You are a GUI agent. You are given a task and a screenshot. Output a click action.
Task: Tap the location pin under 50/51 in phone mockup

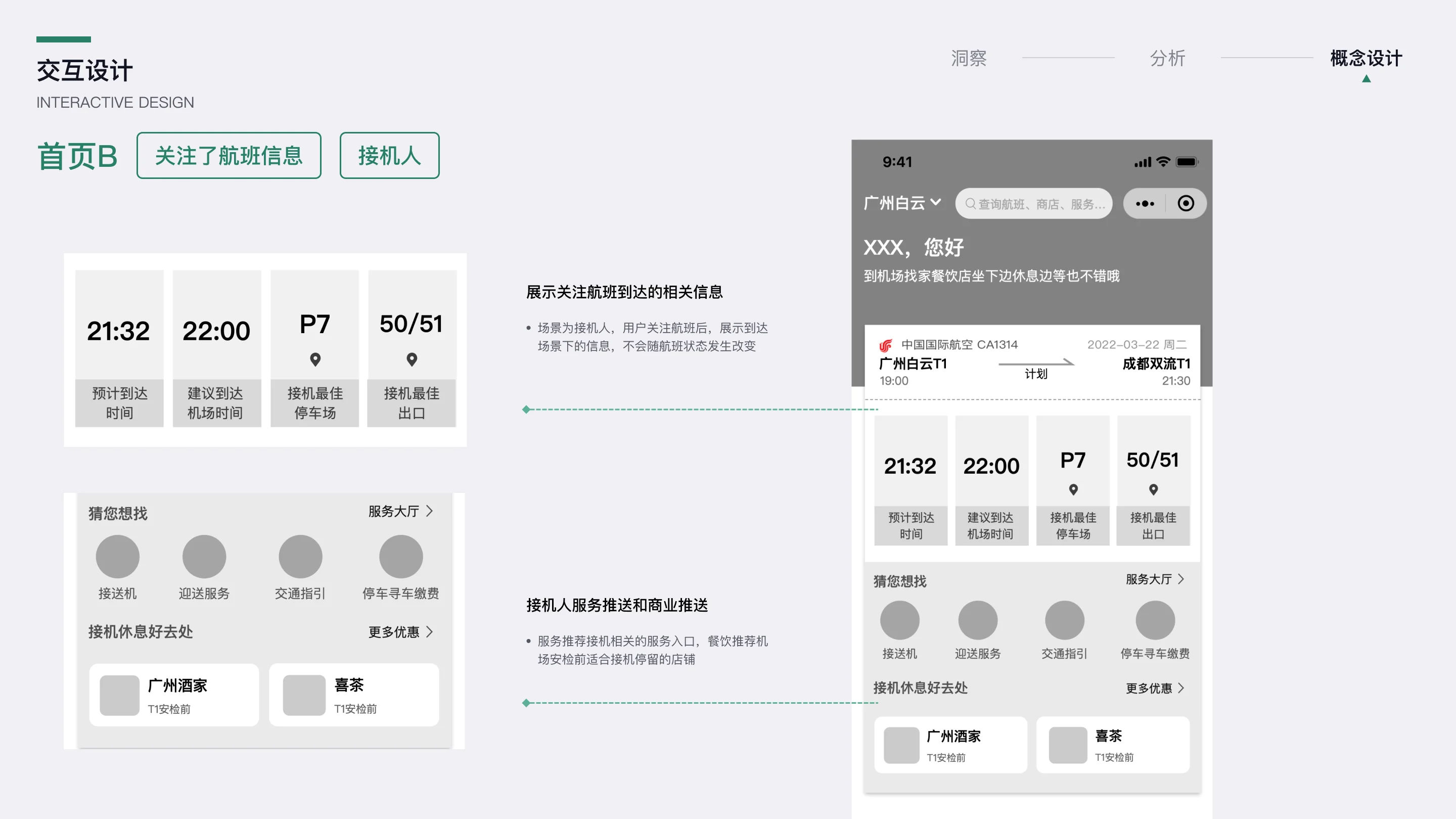pyautogui.click(x=1154, y=489)
